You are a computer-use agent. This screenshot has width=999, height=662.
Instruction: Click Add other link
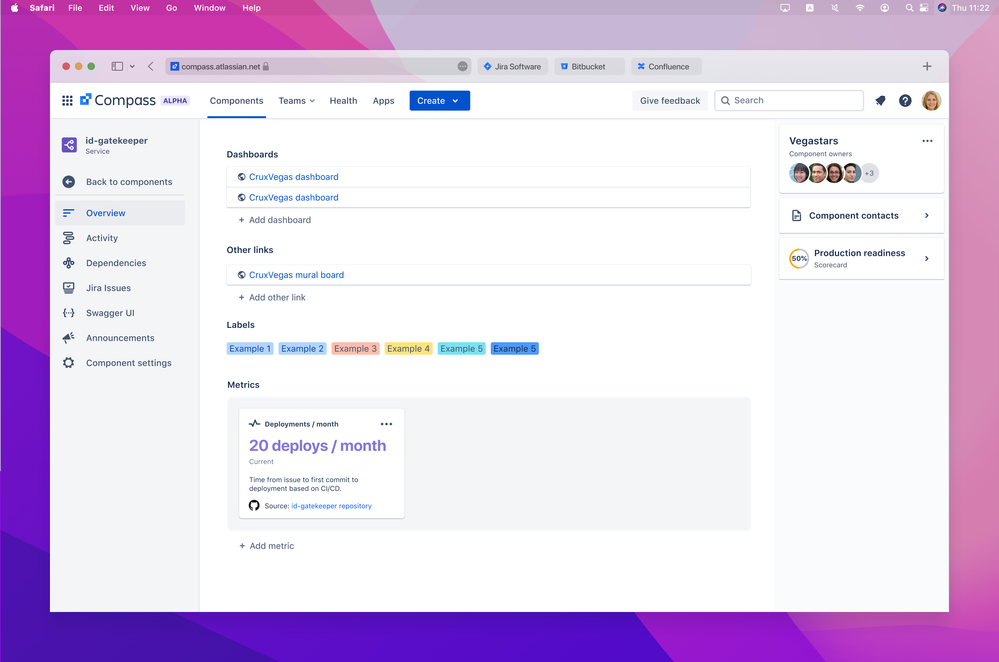272,298
